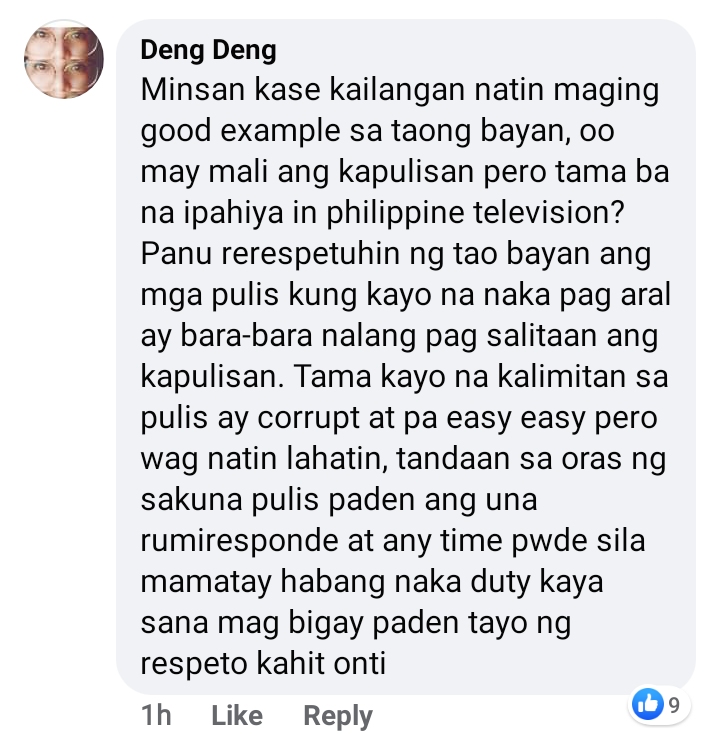Click the word 'corrupt' in the comment
719x734 pixels.
(308, 418)
